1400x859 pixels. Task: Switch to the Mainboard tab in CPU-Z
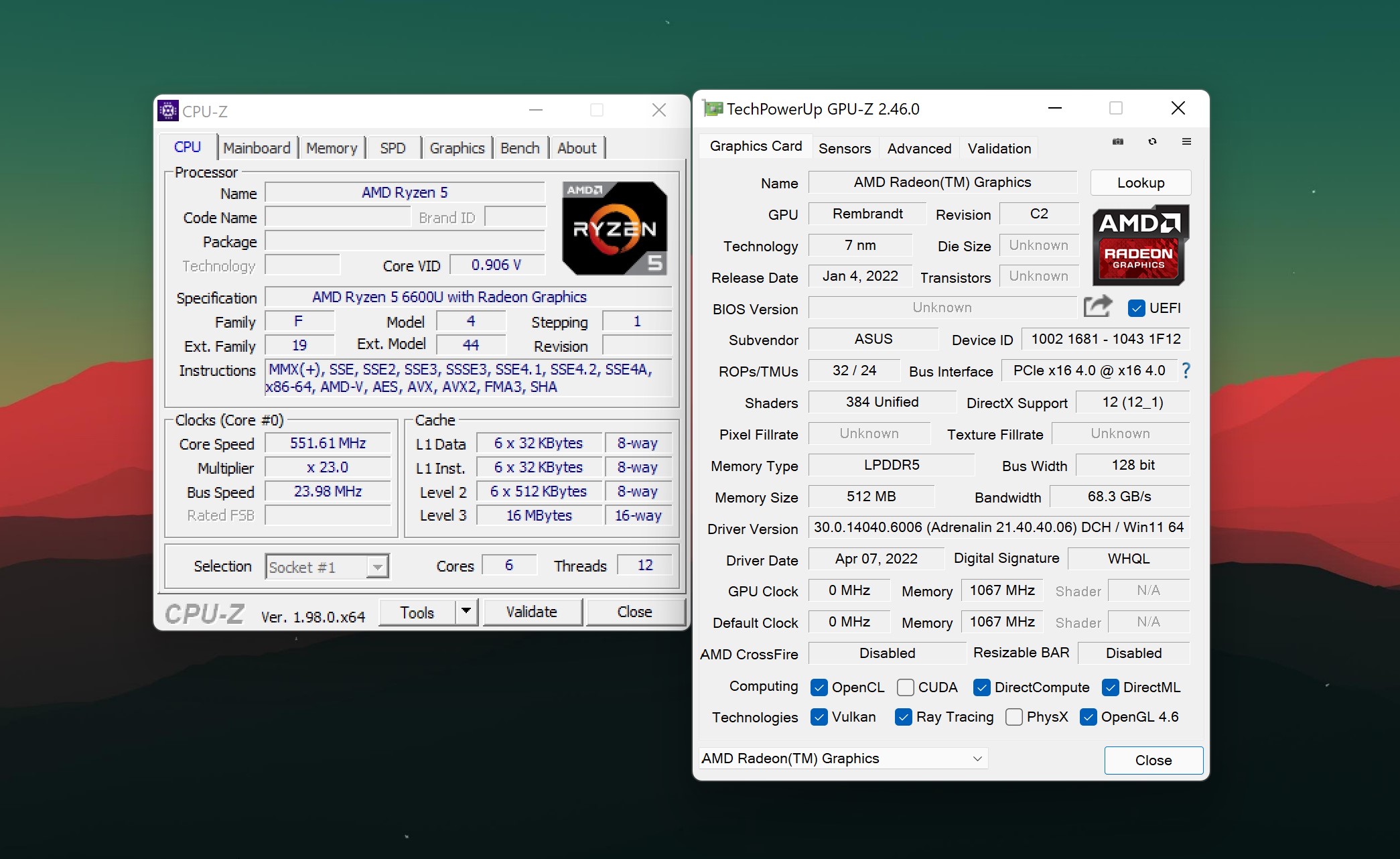click(x=257, y=148)
